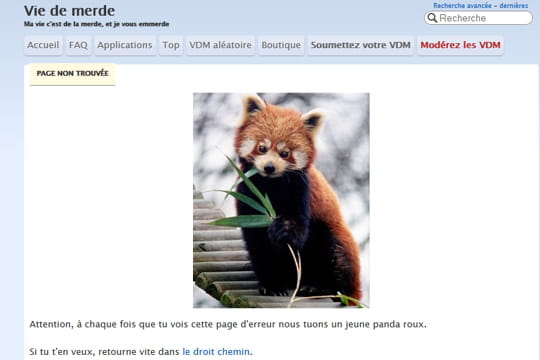Click Soumettez votre VDM
Image resolution: width=540 pixels, height=360 pixels.
(x=361, y=45)
